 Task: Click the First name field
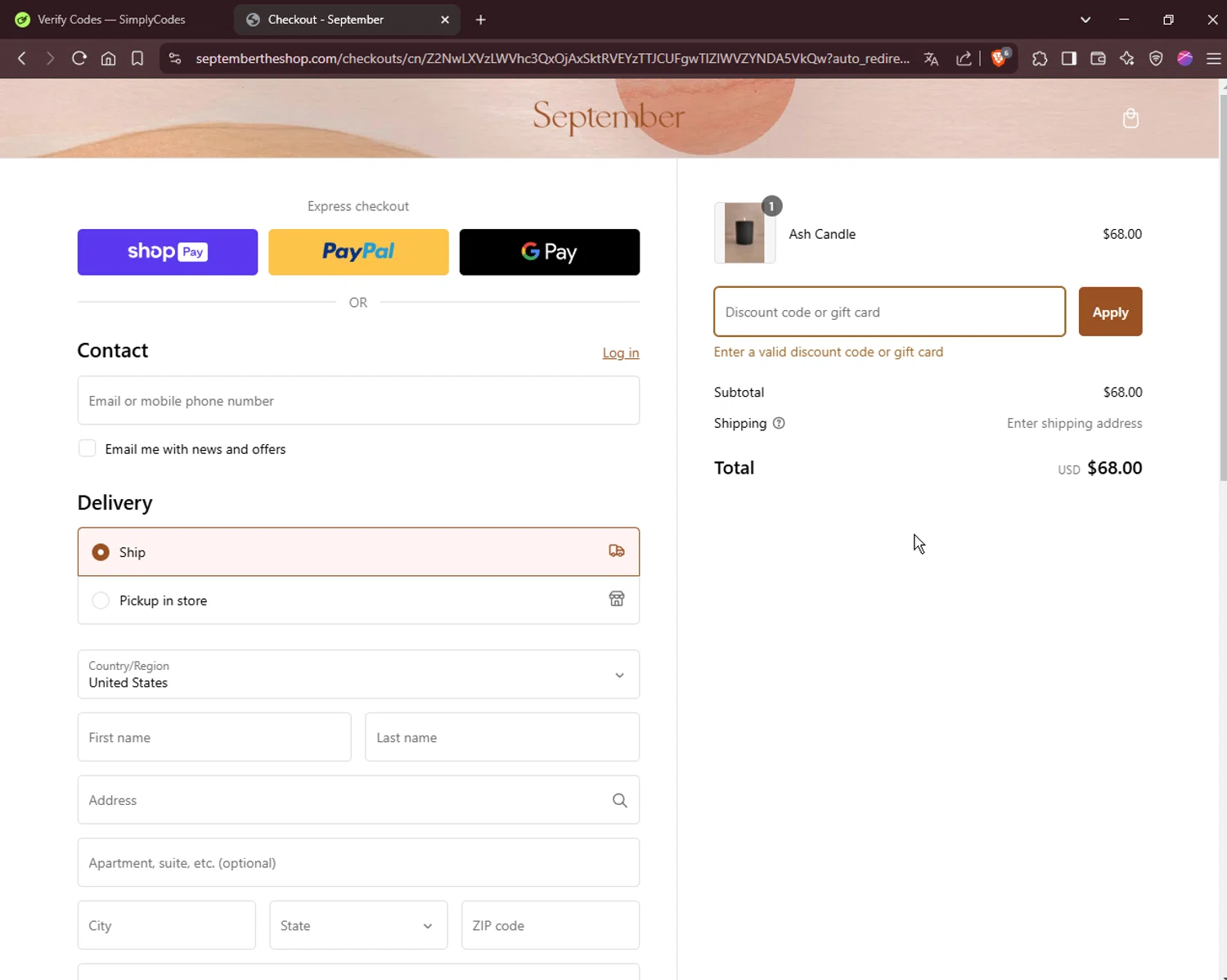(214, 737)
